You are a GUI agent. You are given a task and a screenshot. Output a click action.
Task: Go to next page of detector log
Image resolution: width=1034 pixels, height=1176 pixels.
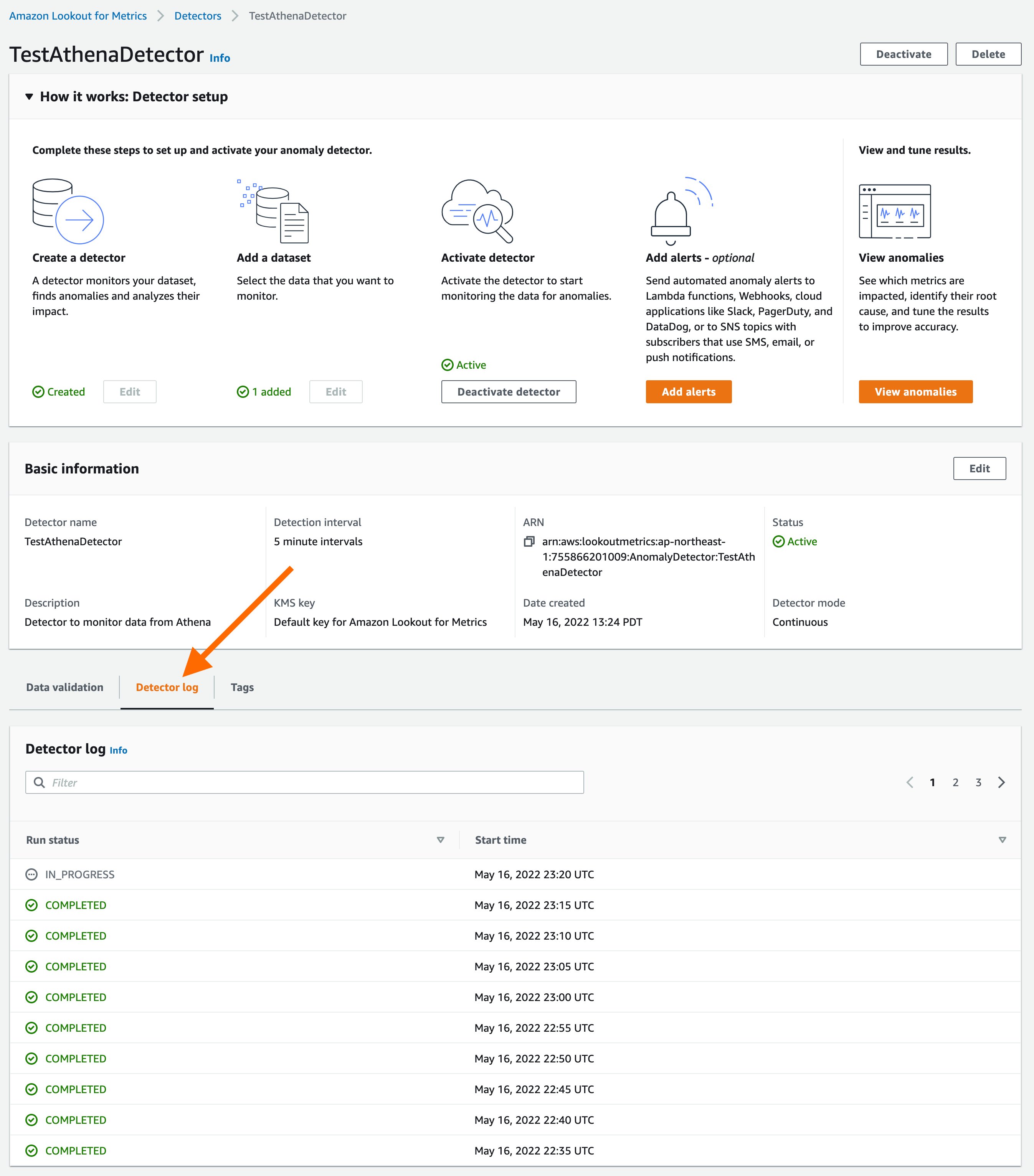[1001, 782]
